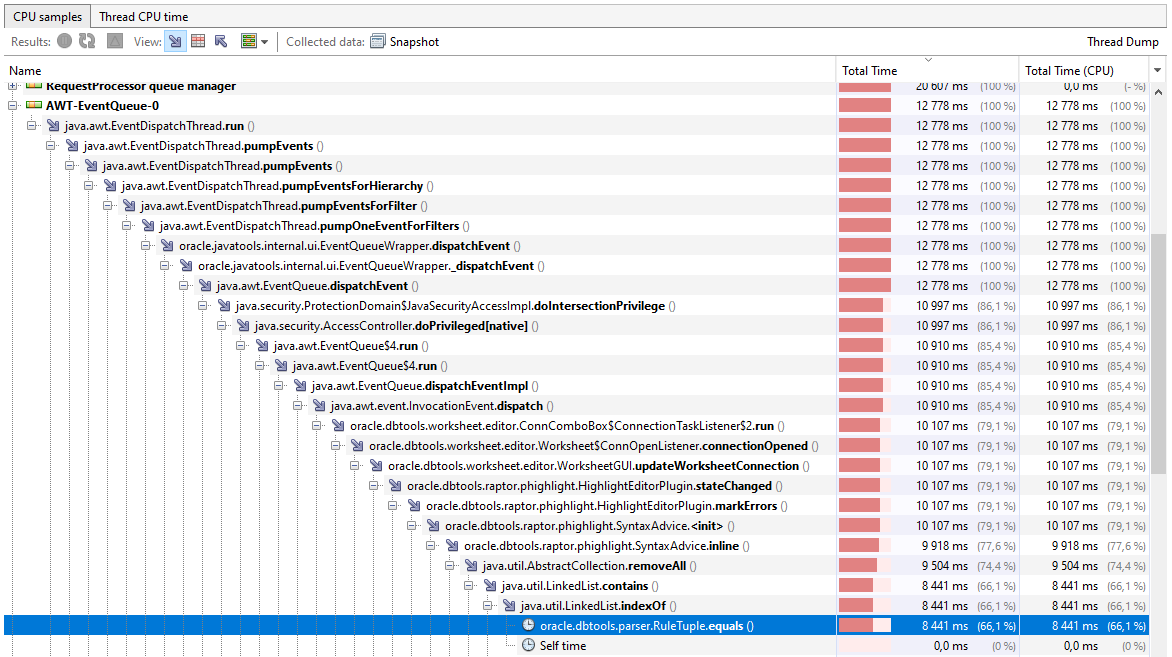Click the refresh results icon
1172x657 pixels.
point(87,41)
